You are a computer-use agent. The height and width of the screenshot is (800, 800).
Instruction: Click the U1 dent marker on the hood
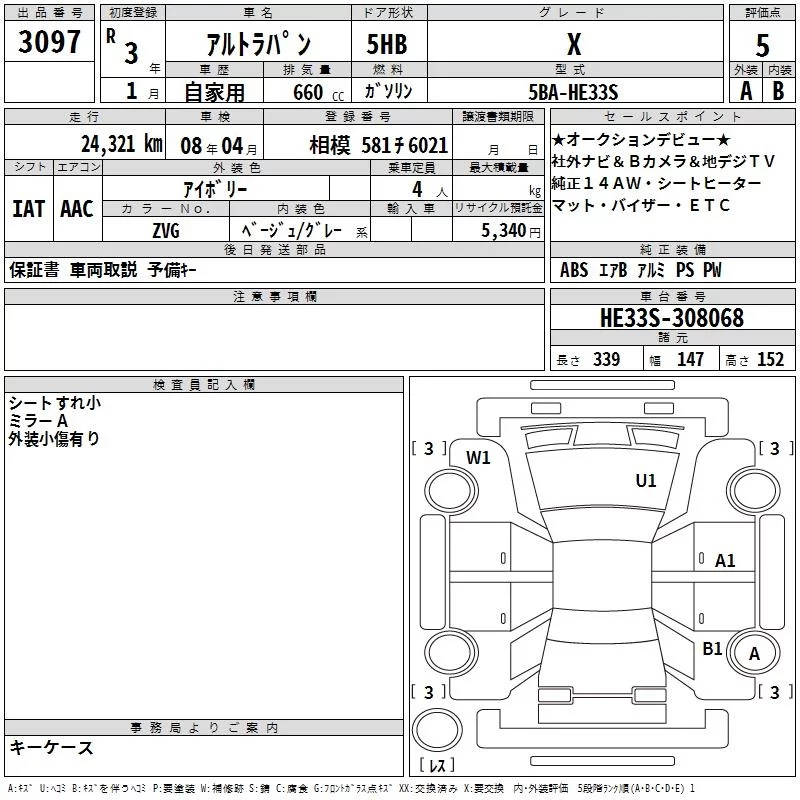pos(646,481)
